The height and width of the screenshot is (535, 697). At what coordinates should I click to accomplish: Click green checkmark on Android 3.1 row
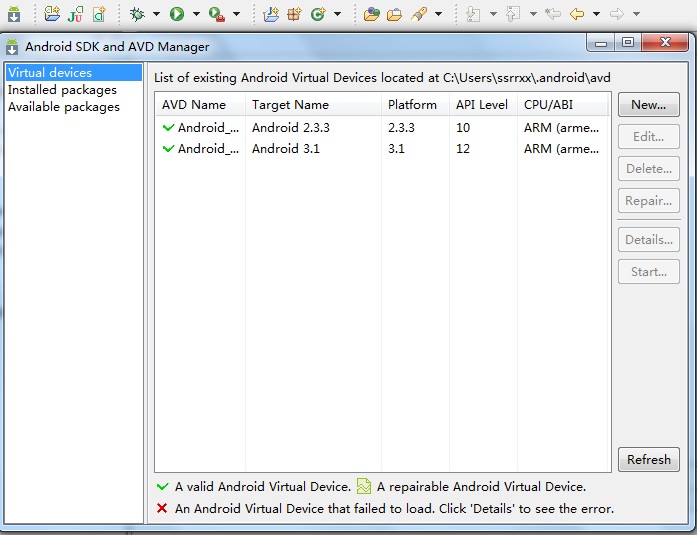168,148
